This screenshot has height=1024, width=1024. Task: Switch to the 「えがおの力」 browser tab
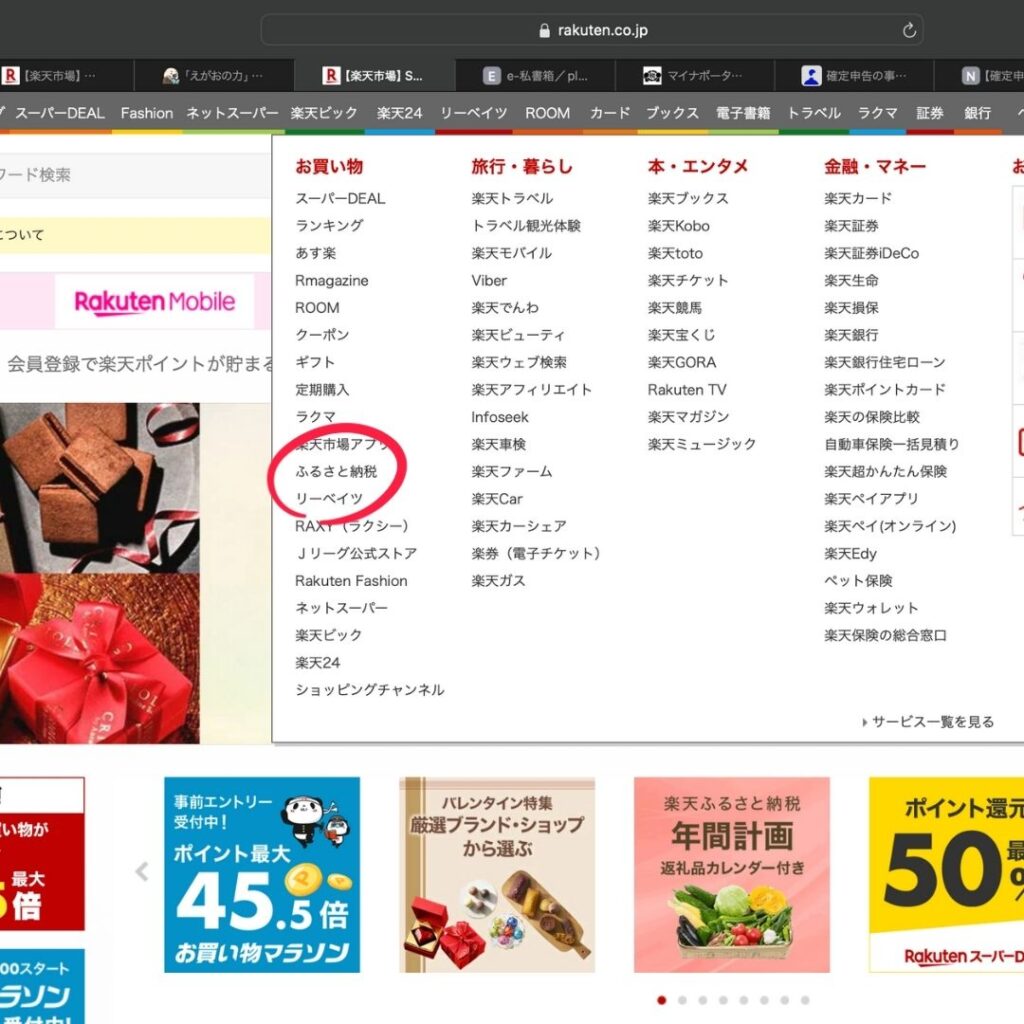click(x=214, y=76)
